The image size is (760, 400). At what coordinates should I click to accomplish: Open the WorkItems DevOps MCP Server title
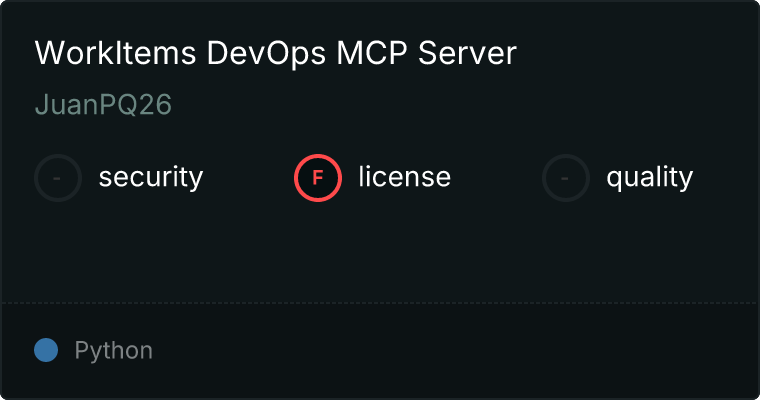pos(275,54)
